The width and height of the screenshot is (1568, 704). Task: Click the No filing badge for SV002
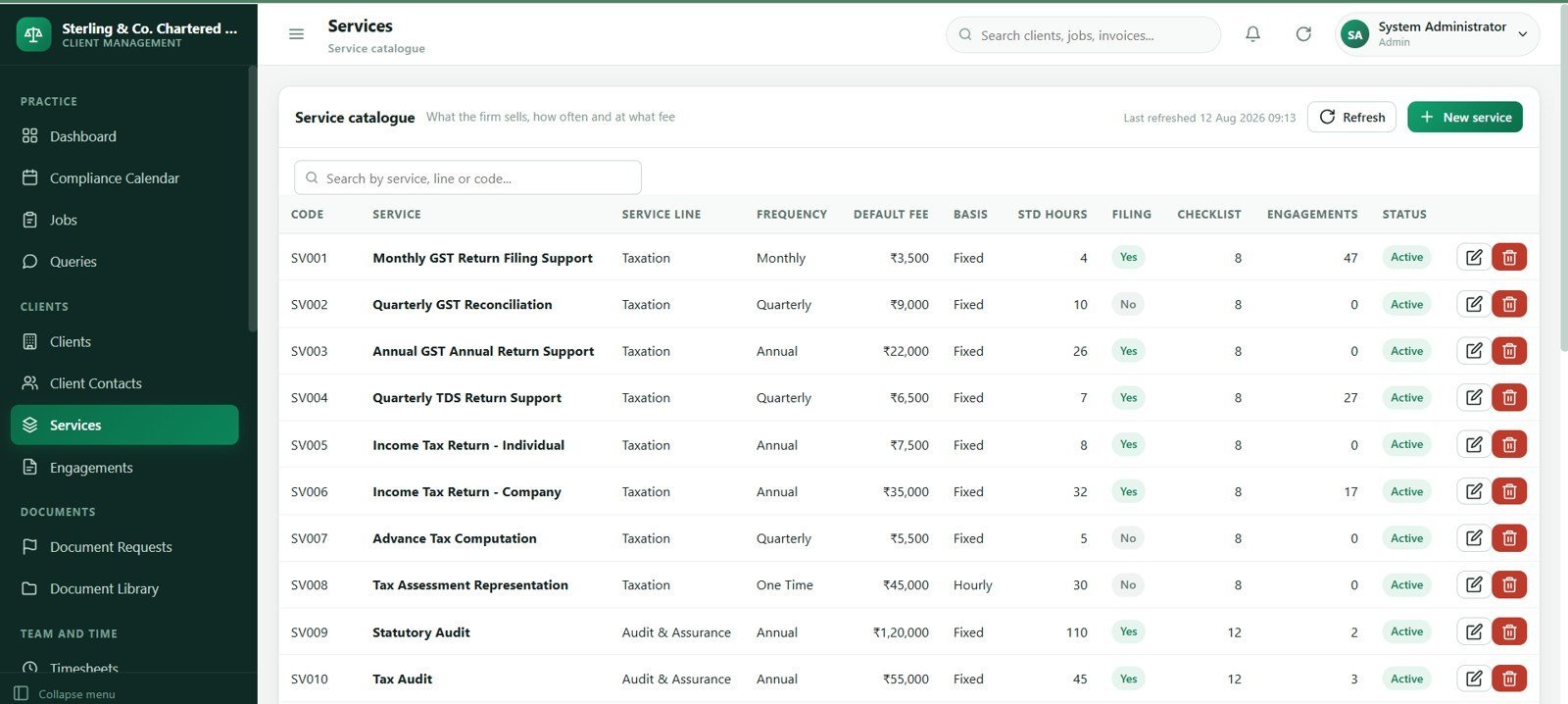(1128, 304)
